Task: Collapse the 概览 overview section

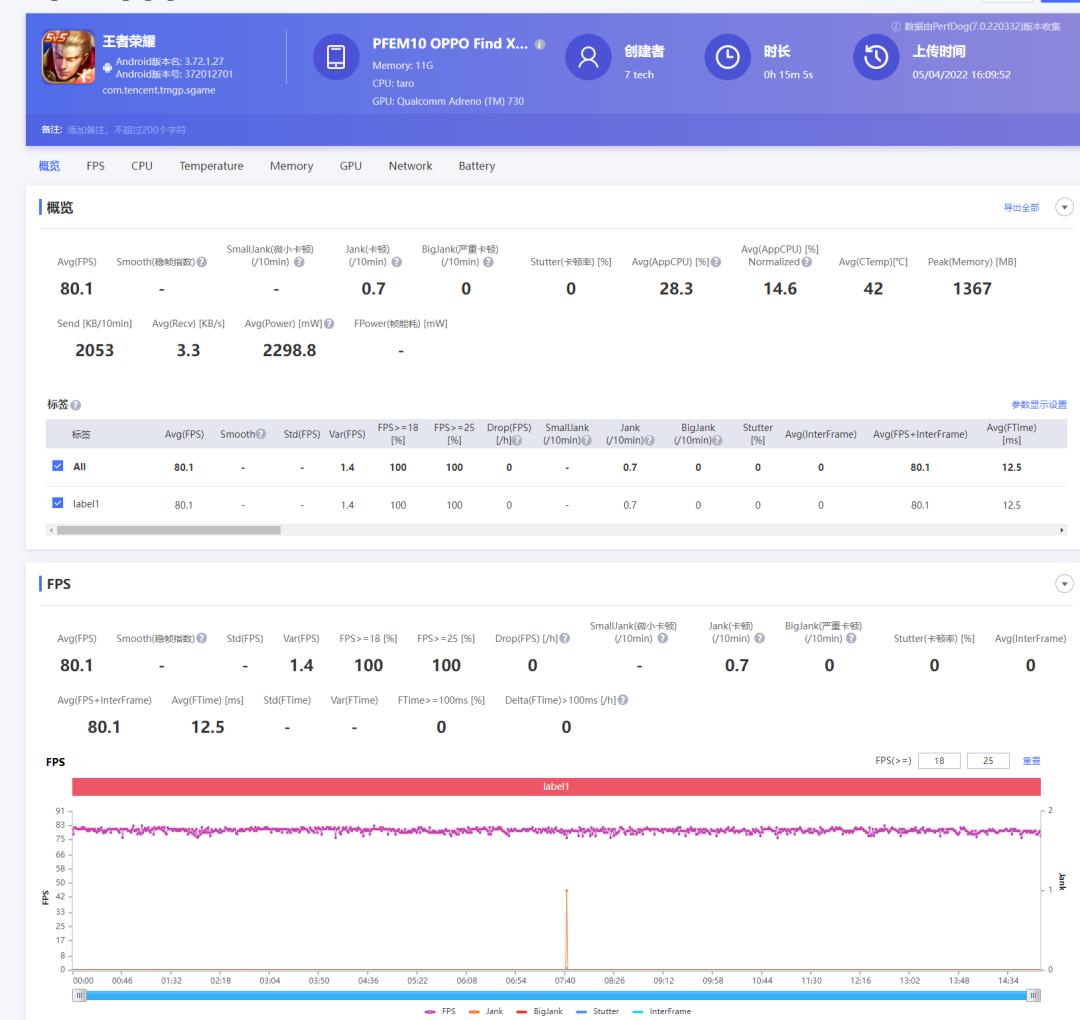Action: coord(1064,207)
